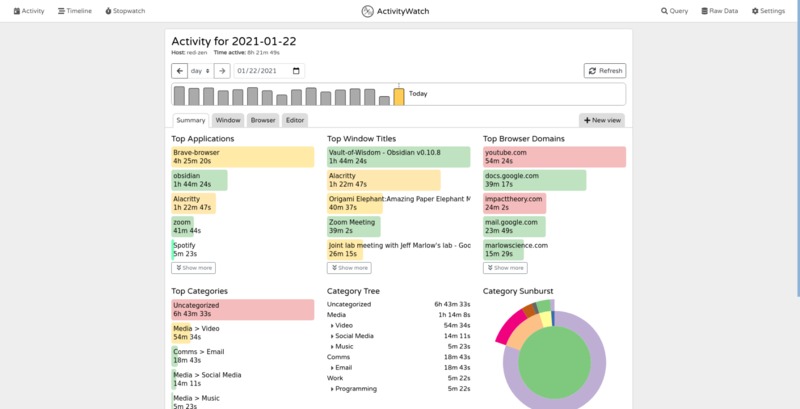Screen dimensions: 800x409
Task: Go to the next day arrow
Action: pyautogui.click(x=222, y=71)
